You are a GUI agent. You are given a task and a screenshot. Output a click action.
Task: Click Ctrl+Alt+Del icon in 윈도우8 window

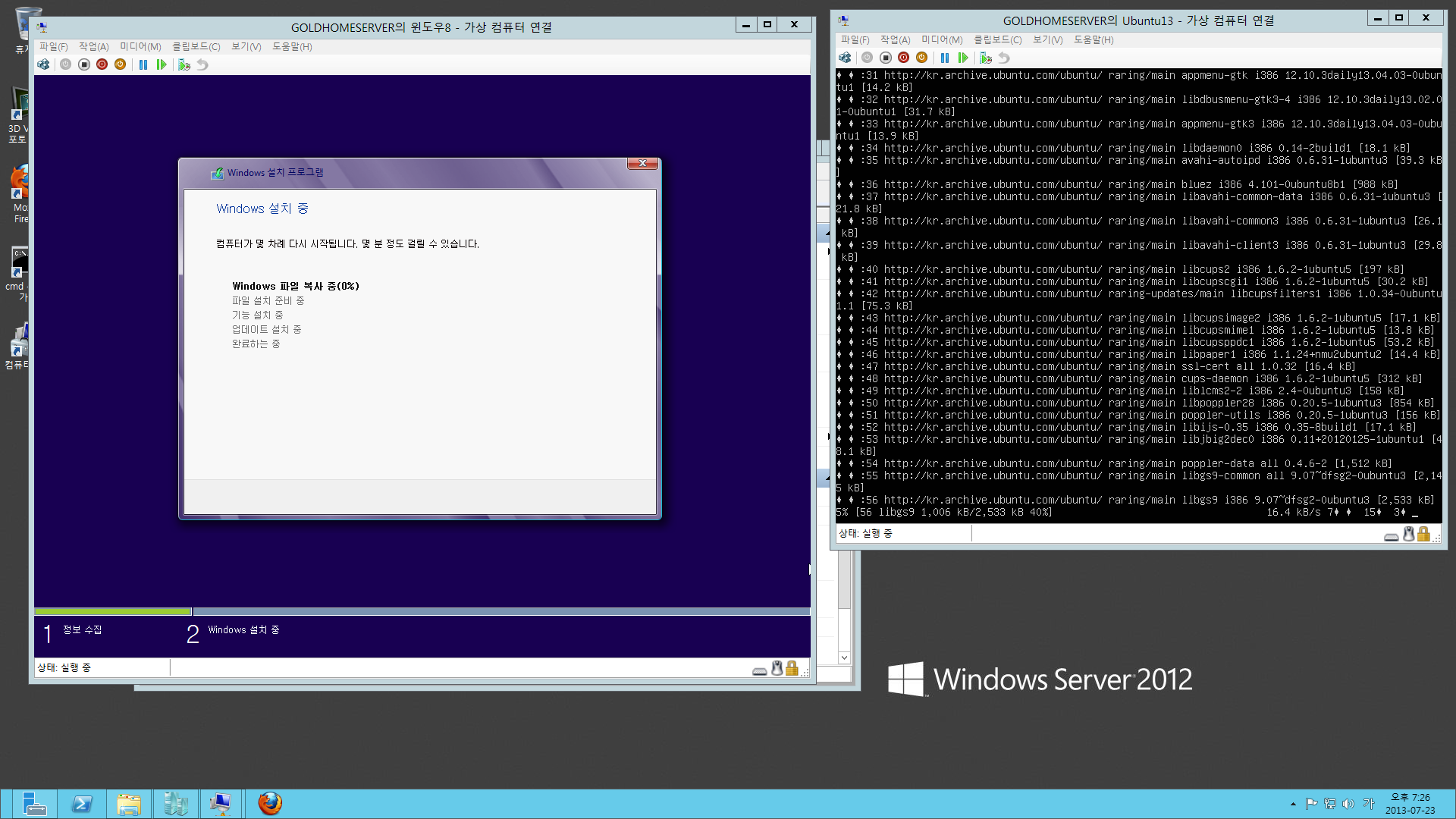[43, 65]
